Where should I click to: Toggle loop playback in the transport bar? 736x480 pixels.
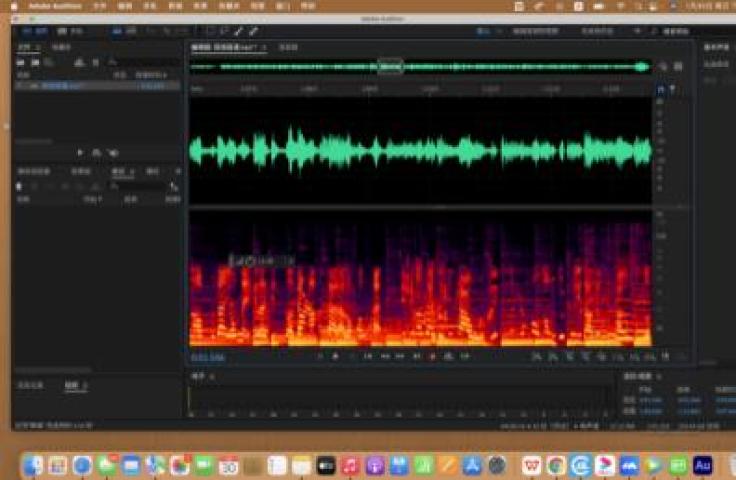(x=446, y=356)
